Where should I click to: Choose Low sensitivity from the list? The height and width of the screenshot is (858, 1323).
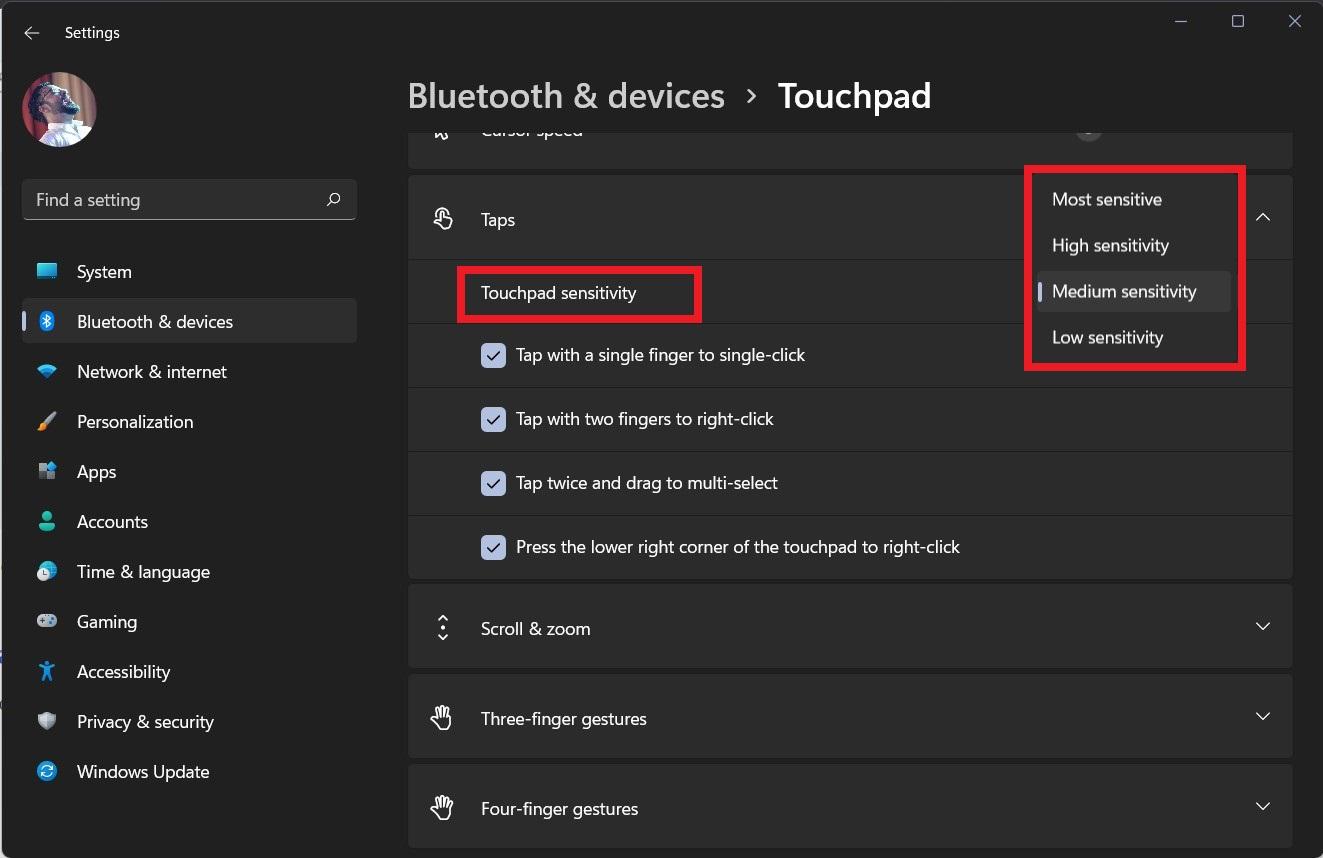(x=1107, y=338)
